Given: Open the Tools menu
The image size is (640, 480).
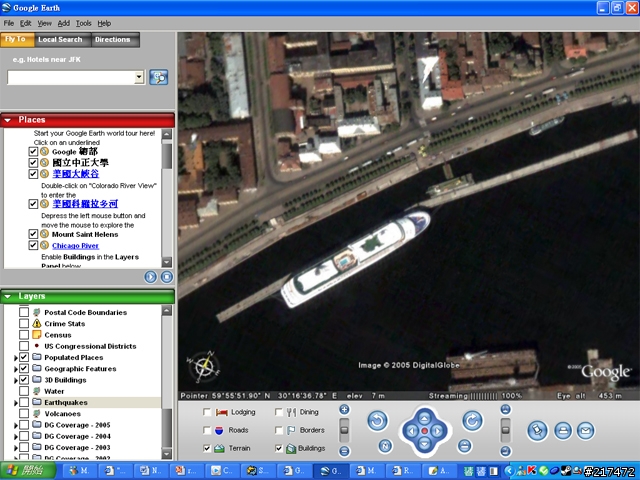Looking at the screenshot, I should 84,23.
